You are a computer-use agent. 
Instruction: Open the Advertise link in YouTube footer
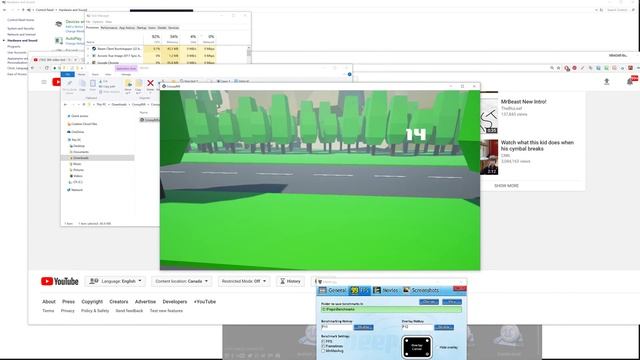click(145, 302)
